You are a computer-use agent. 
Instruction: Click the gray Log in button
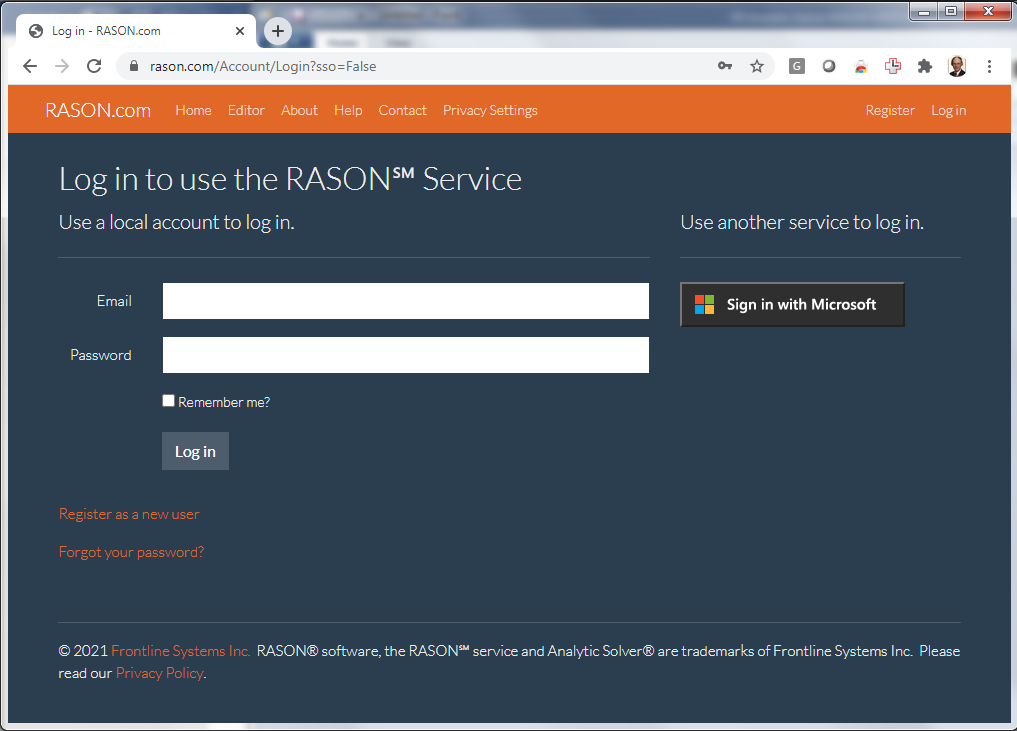point(195,451)
